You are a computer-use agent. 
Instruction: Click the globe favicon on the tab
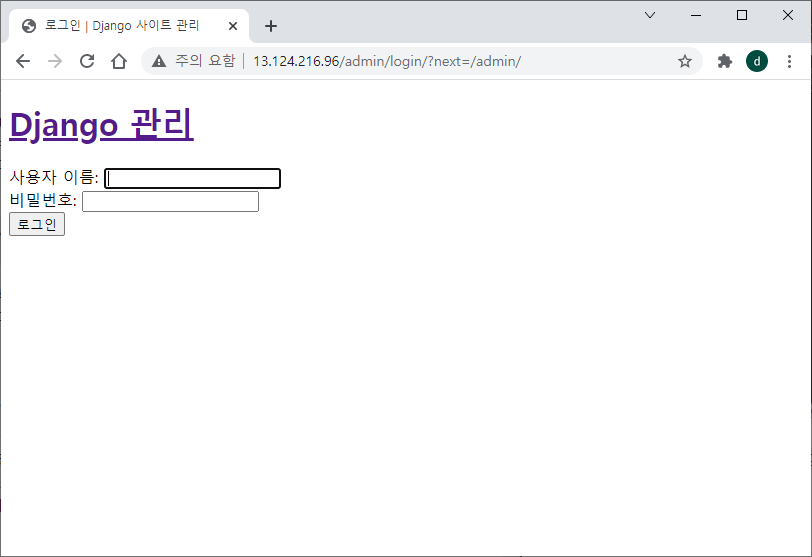29,26
